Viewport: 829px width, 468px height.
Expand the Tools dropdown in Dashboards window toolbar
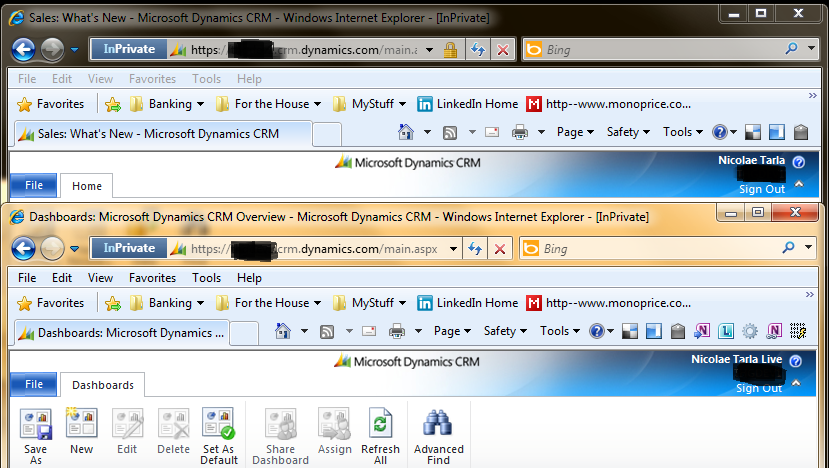tap(558, 331)
